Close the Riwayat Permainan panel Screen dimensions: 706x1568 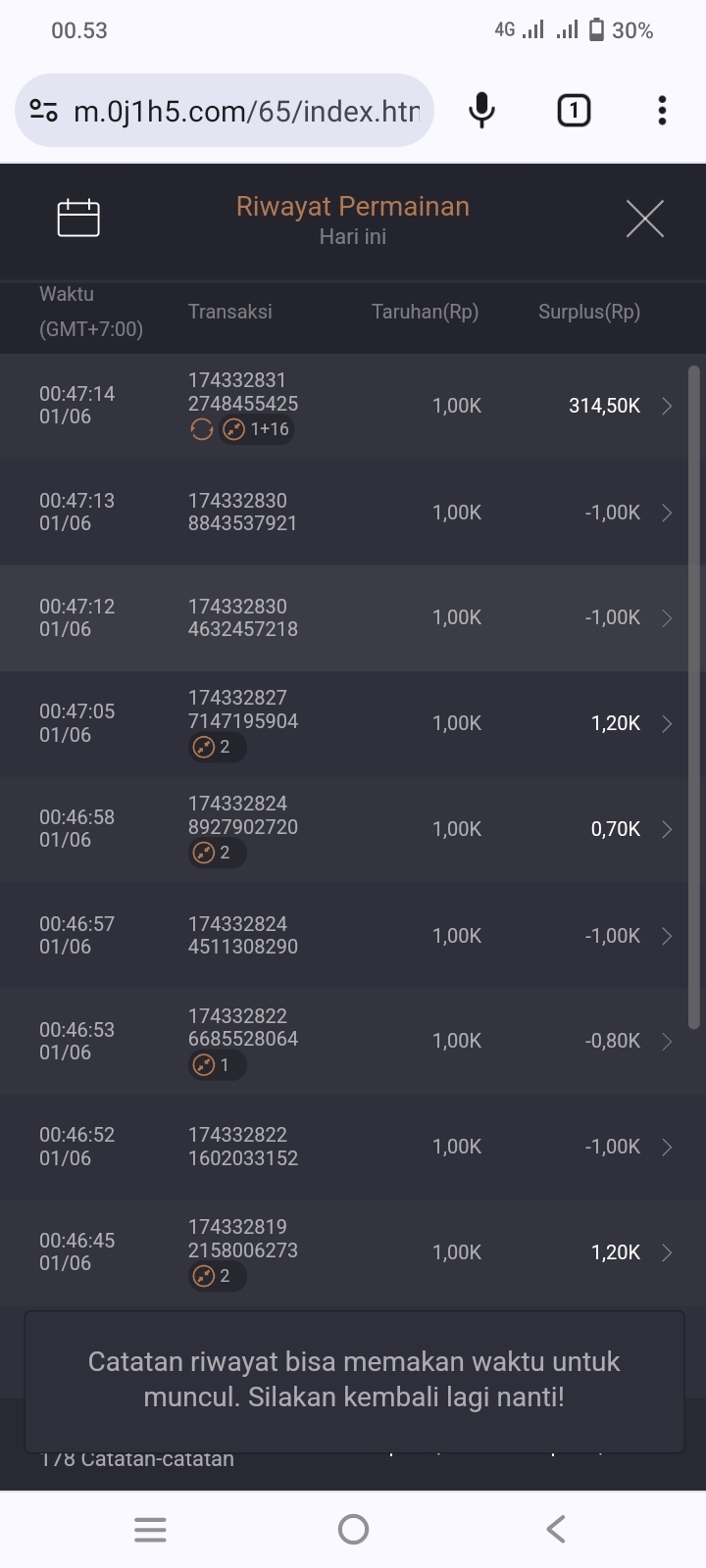click(x=644, y=219)
